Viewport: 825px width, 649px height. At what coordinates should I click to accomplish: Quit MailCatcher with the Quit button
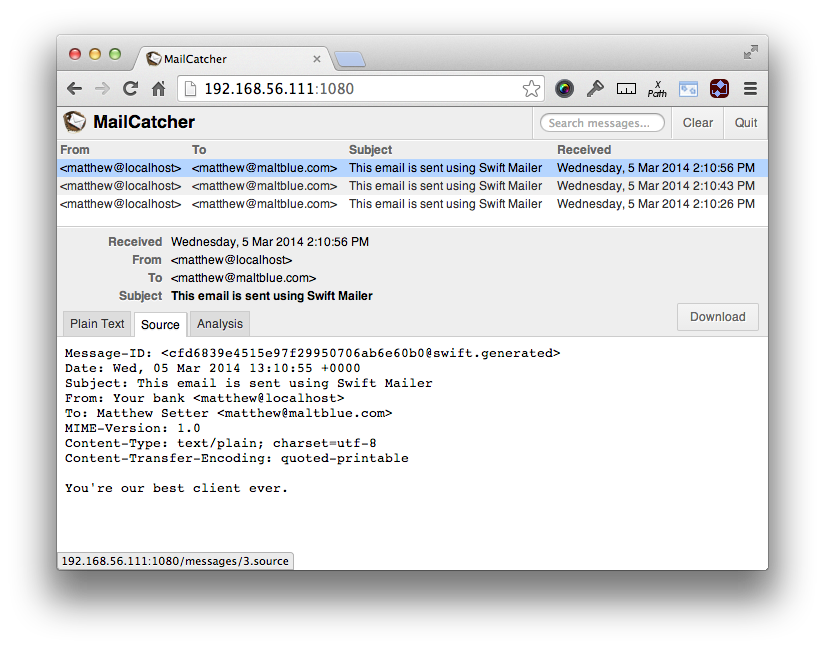[746, 123]
